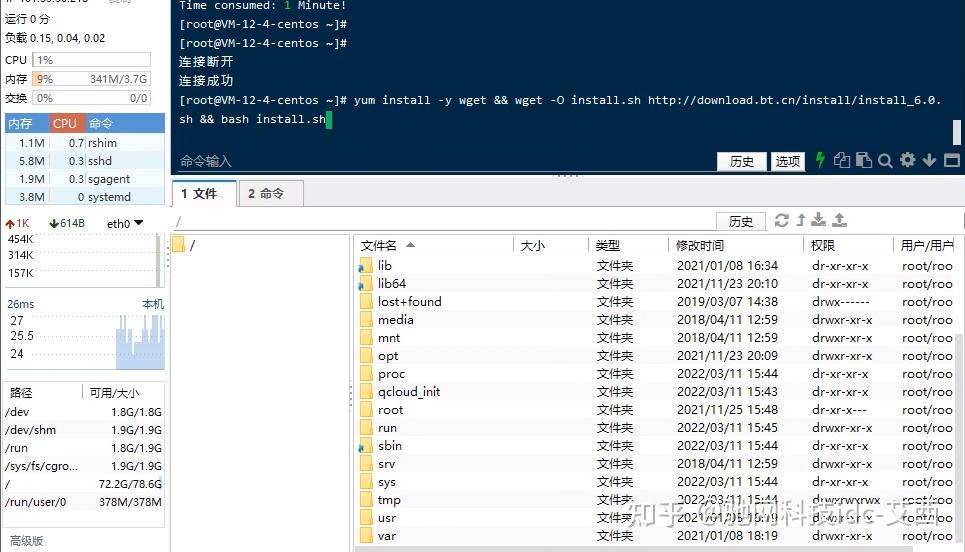
Task: Click the srv folder icon
Action: (366, 464)
